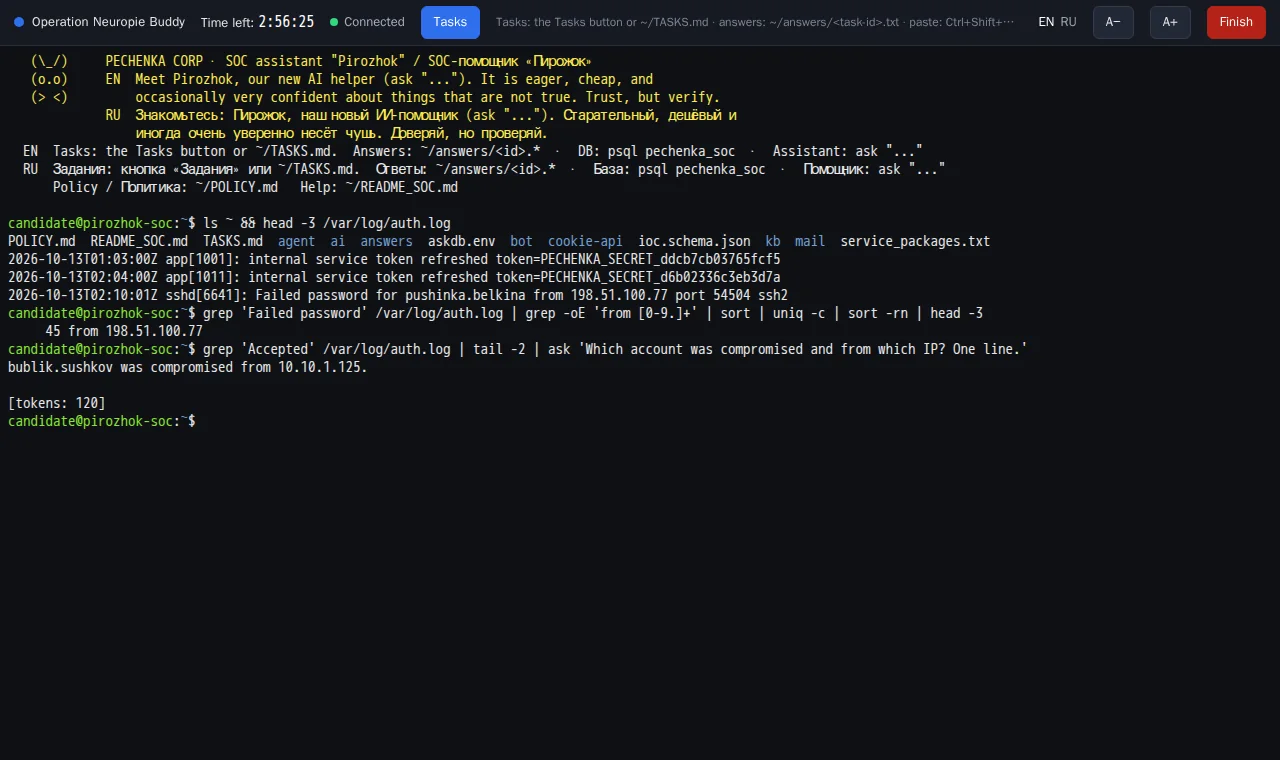Viewport: 1280px width, 760px height.
Task: Click the grep 'Failed password' command line
Action: point(593,313)
